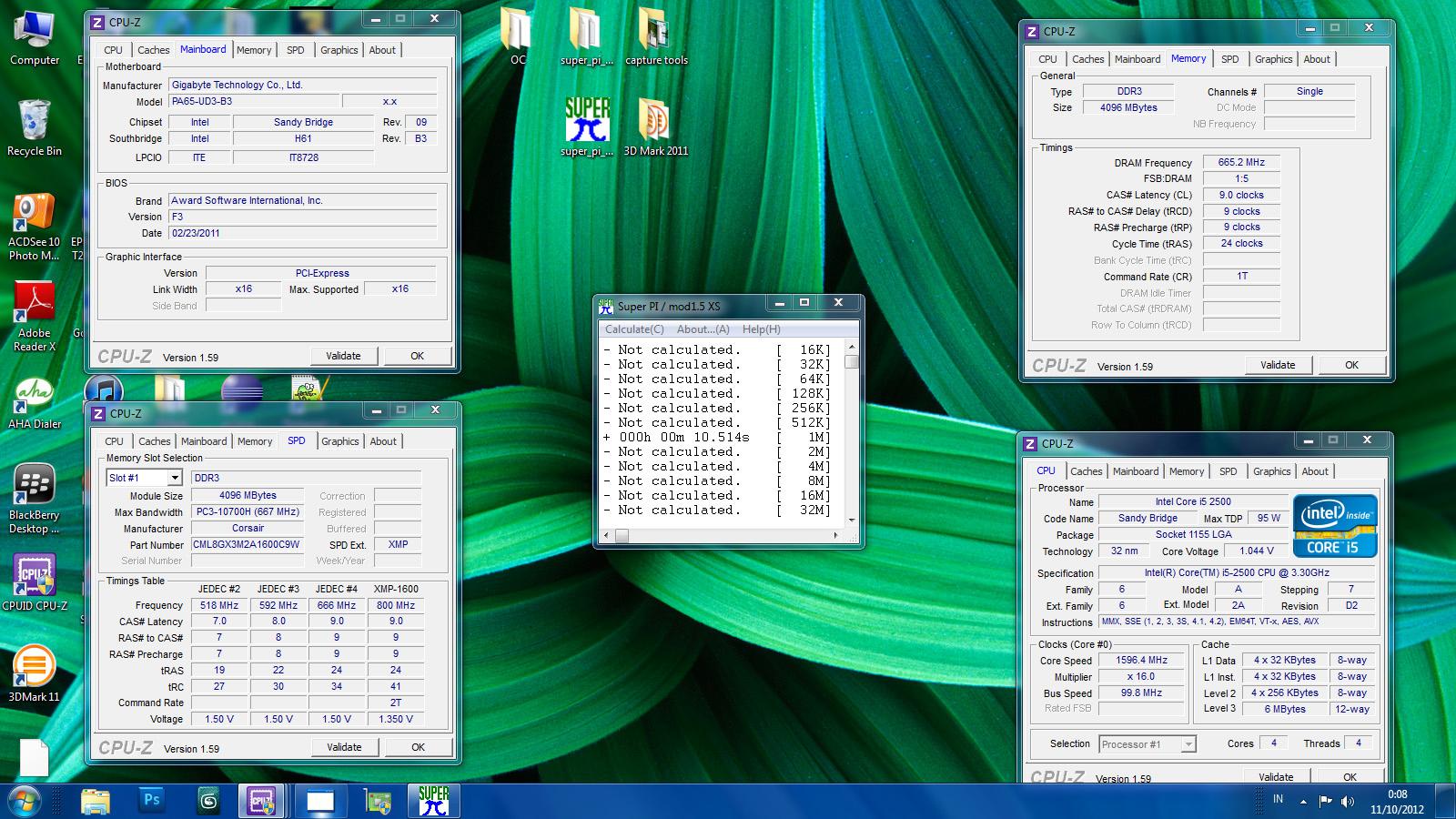Image resolution: width=1456 pixels, height=819 pixels.
Task: Open the clock showing 0:08 on taskbar
Action: pyautogui.click(x=1397, y=802)
